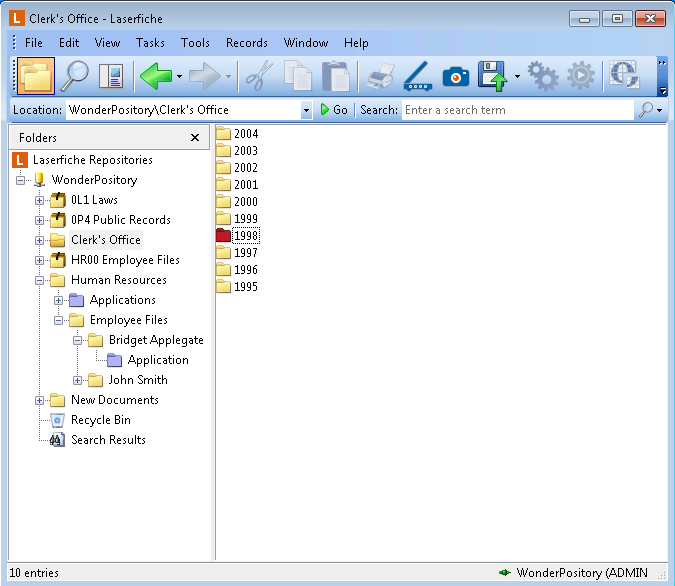Screen dimensions: 675x586
Task: Open search options dropdown arrow
Action: coord(660,110)
